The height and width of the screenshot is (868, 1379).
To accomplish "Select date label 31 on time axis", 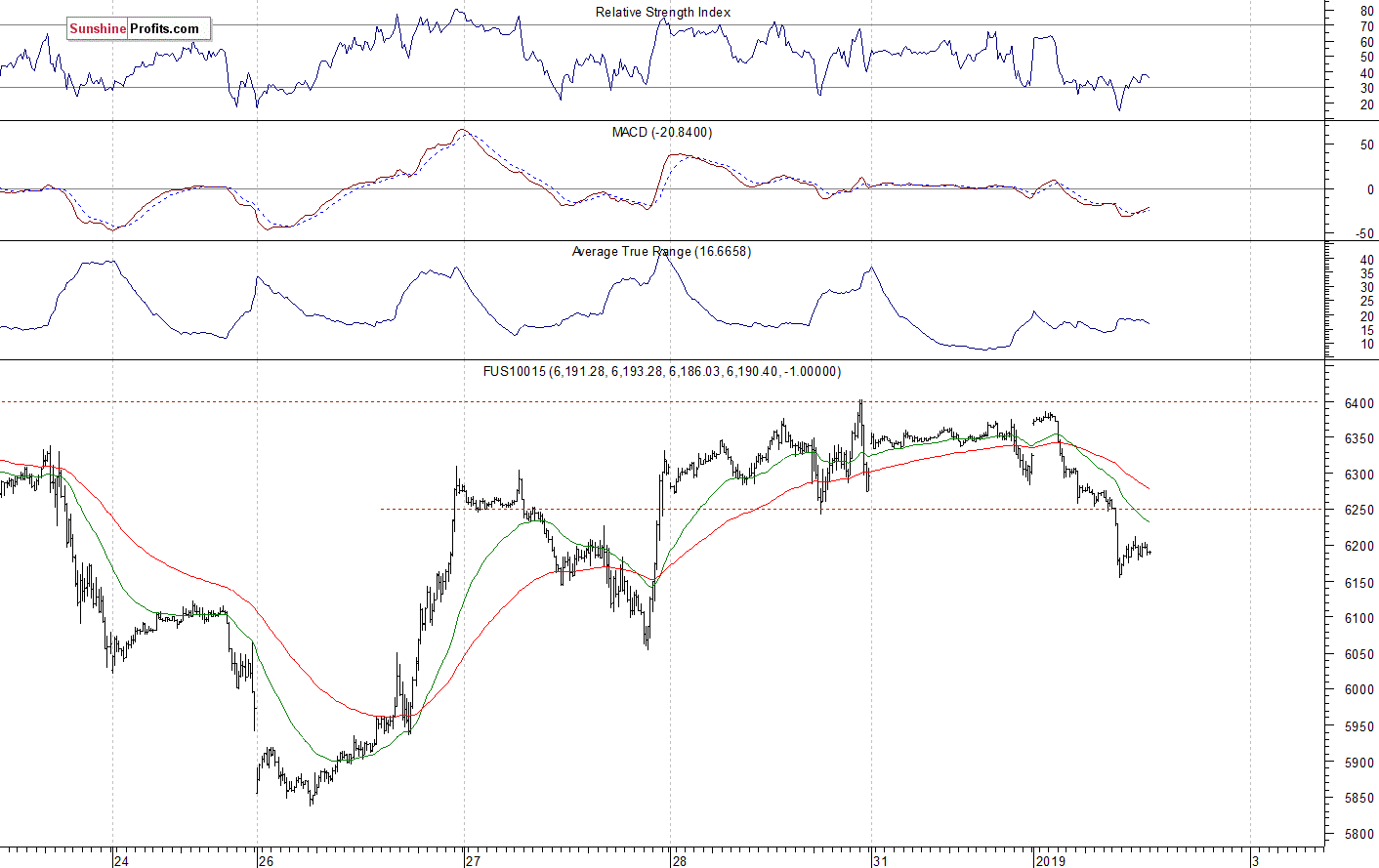I will (x=882, y=861).
